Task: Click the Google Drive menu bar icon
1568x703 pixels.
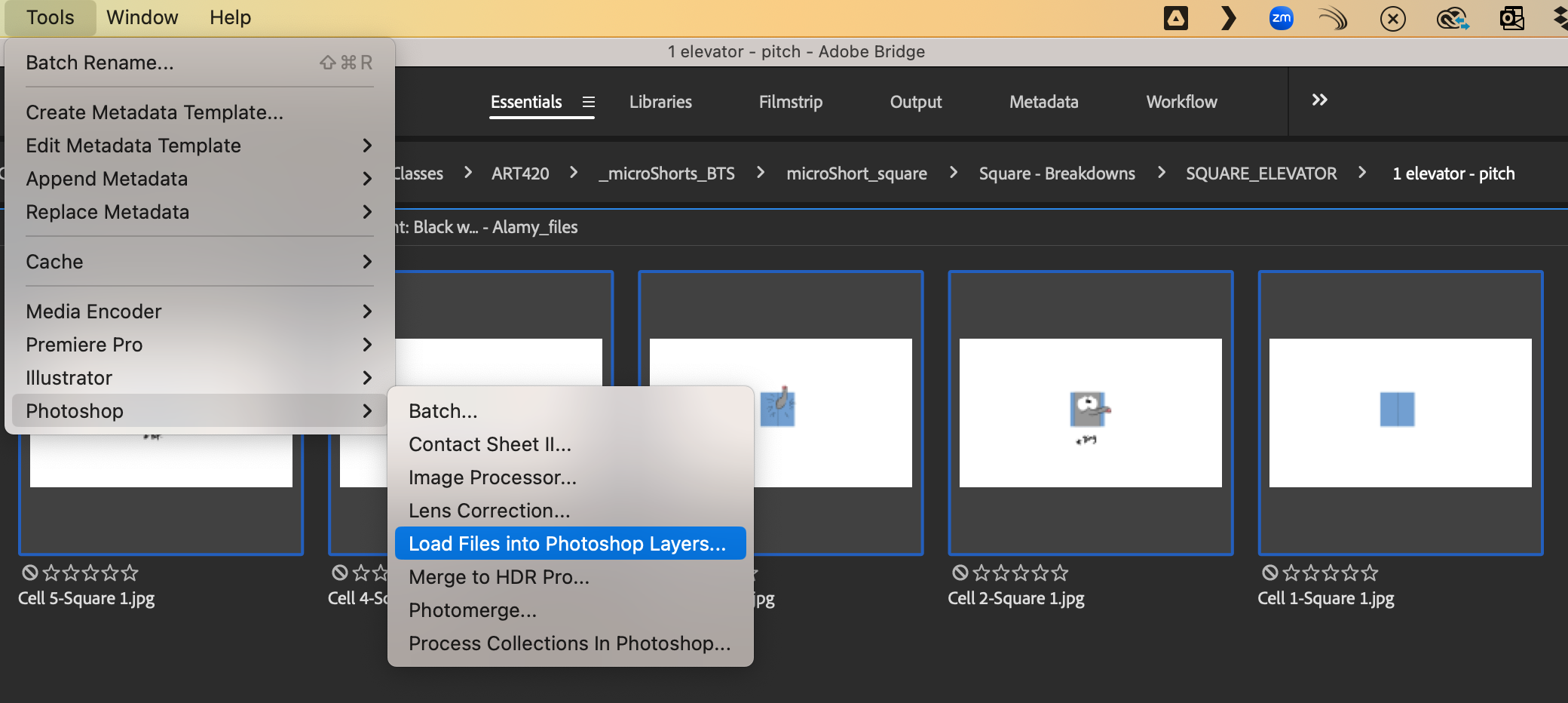Action: (x=1175, y=18)
